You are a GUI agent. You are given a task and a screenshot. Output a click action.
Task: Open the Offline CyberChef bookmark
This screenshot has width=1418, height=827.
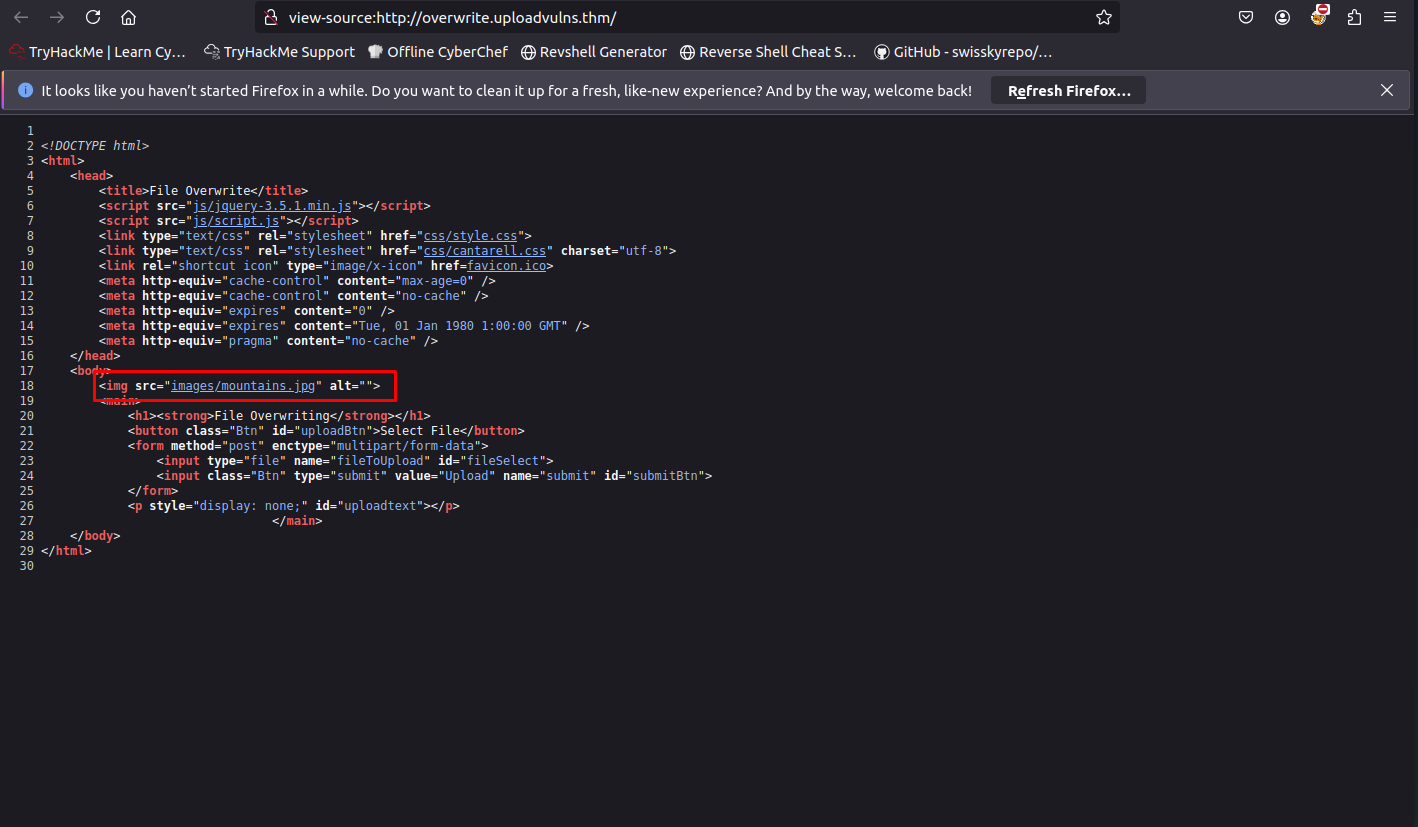pyautogui.click(x=437, y=52)
